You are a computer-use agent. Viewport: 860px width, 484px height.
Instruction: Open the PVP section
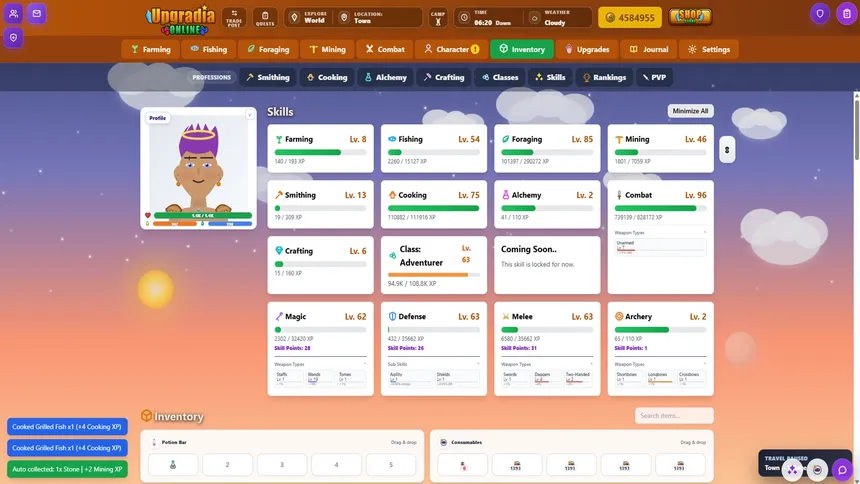click(654, 77)
